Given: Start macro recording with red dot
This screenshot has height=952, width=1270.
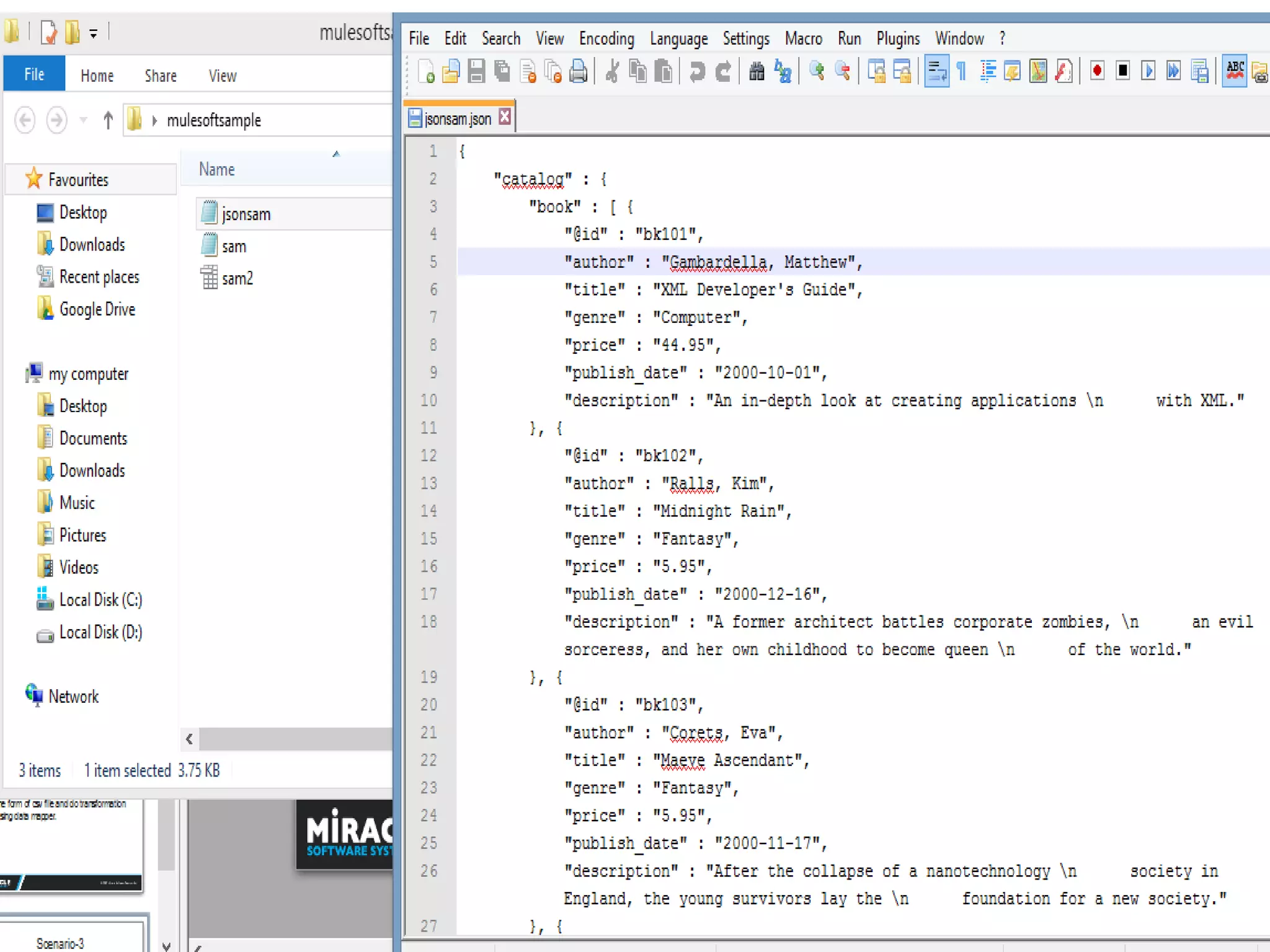Looking at the screenshot, I should coord(1097,71).
